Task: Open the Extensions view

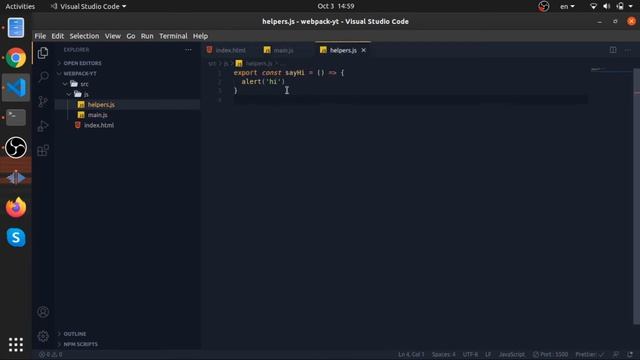Action: click(x=43, y=150)
